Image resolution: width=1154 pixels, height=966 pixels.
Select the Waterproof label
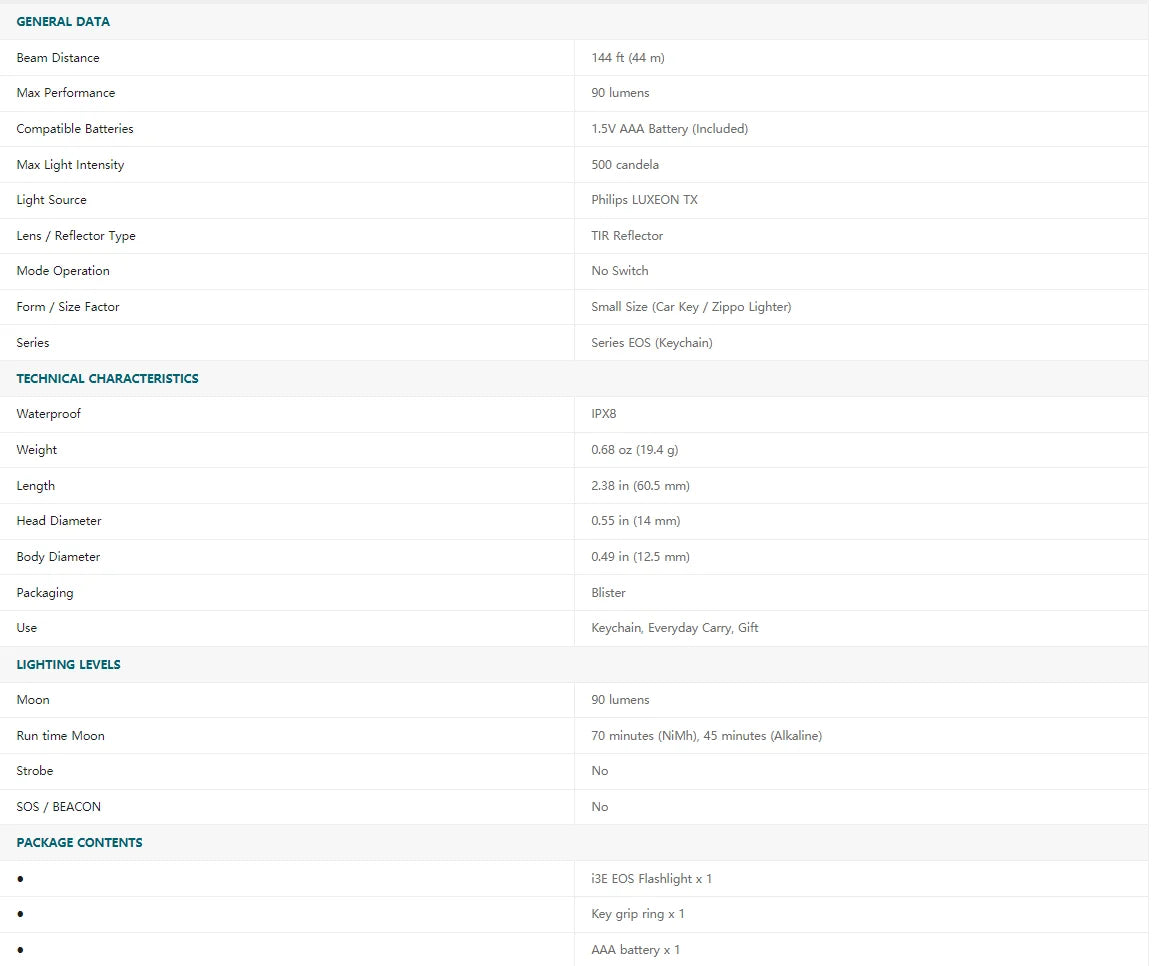48,414
